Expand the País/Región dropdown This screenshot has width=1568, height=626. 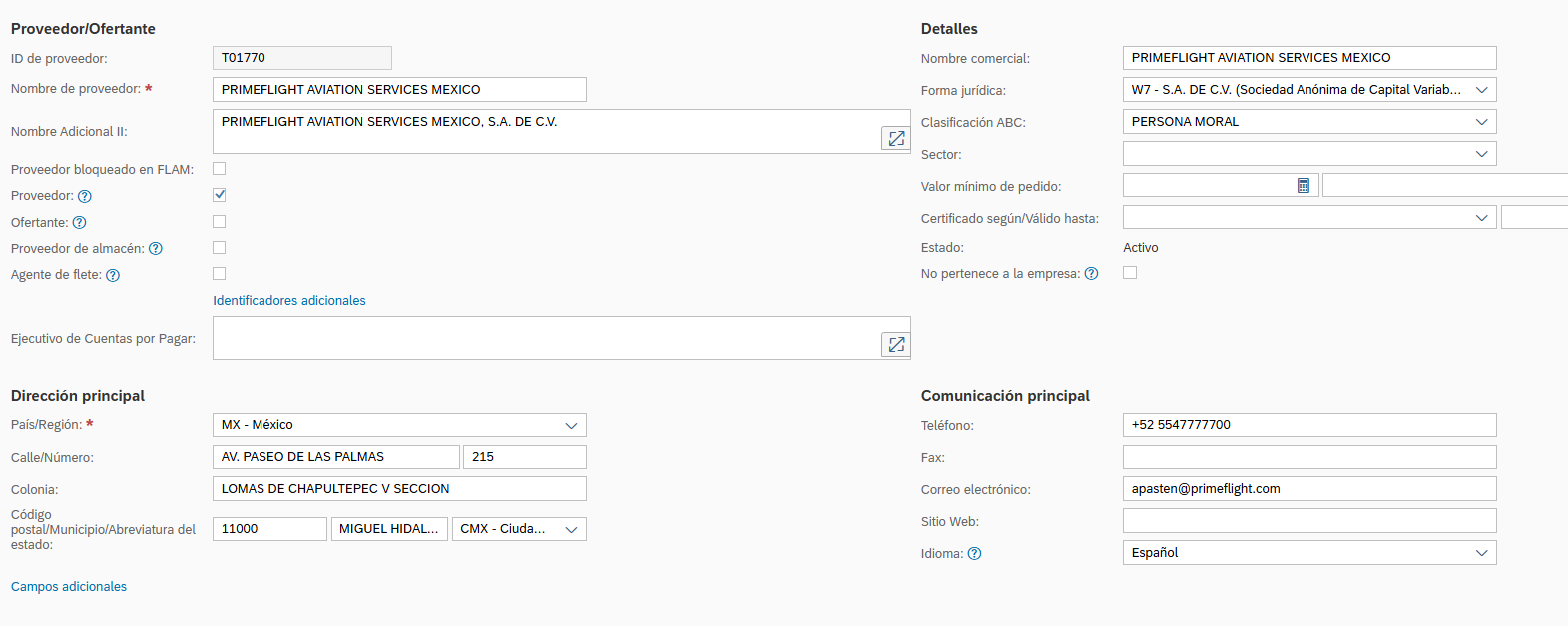click(x=572, y=426)
